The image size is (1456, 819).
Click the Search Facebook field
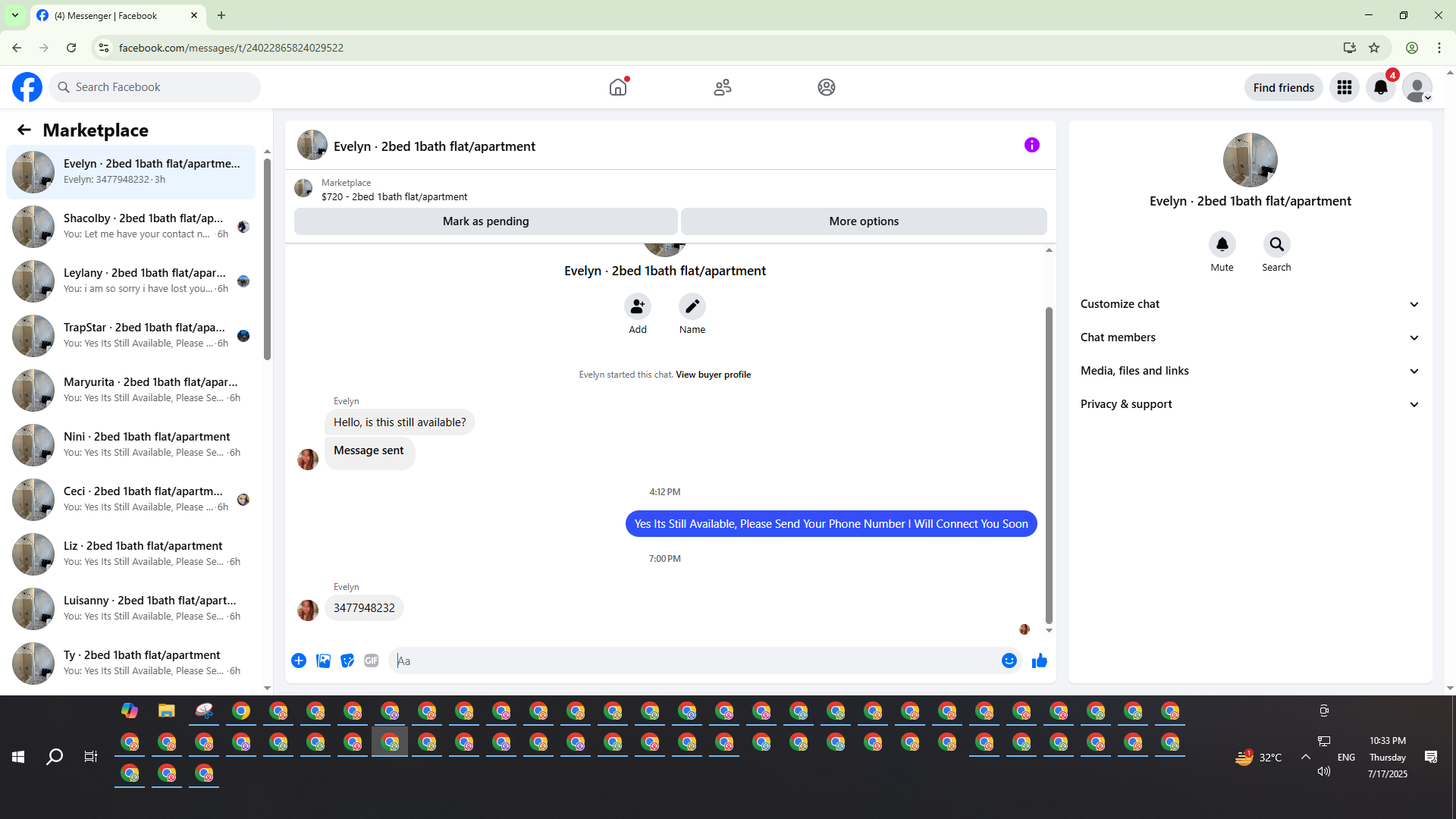[155, 87]
